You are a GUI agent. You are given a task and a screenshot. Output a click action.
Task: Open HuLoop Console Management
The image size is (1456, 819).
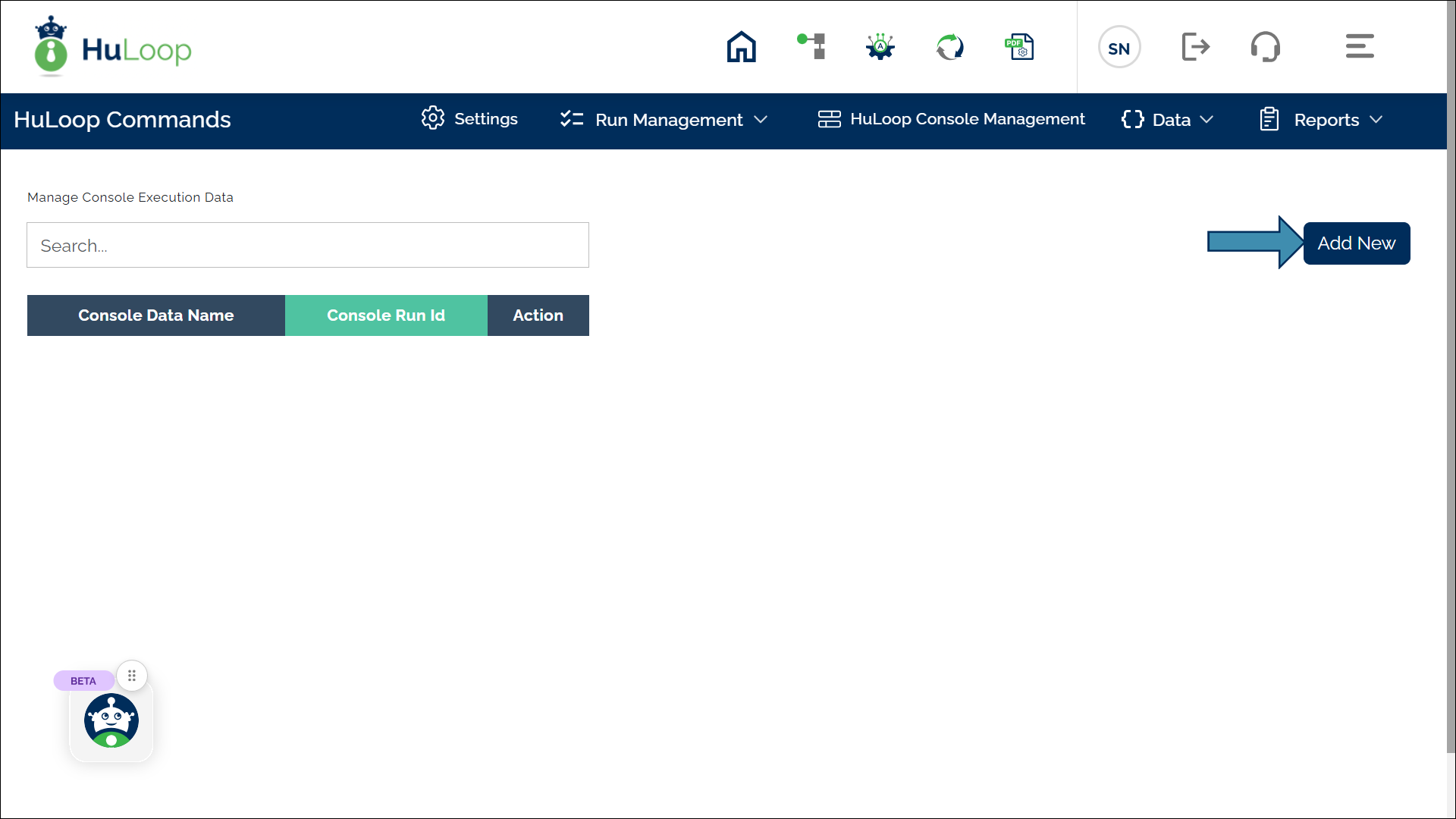coord(952,119)
